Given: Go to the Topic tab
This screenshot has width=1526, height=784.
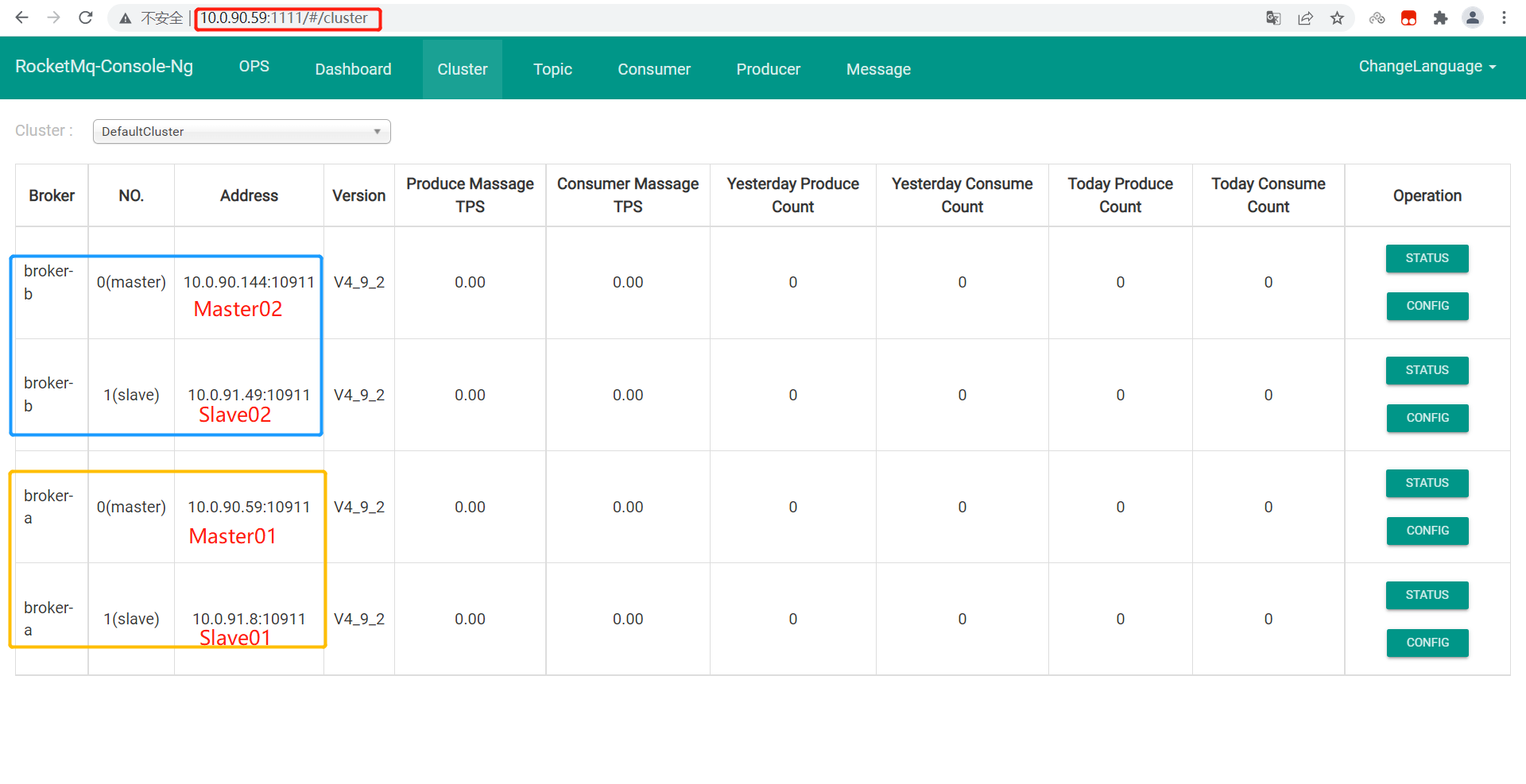Looking at the screenshot, I should (552, 69).
